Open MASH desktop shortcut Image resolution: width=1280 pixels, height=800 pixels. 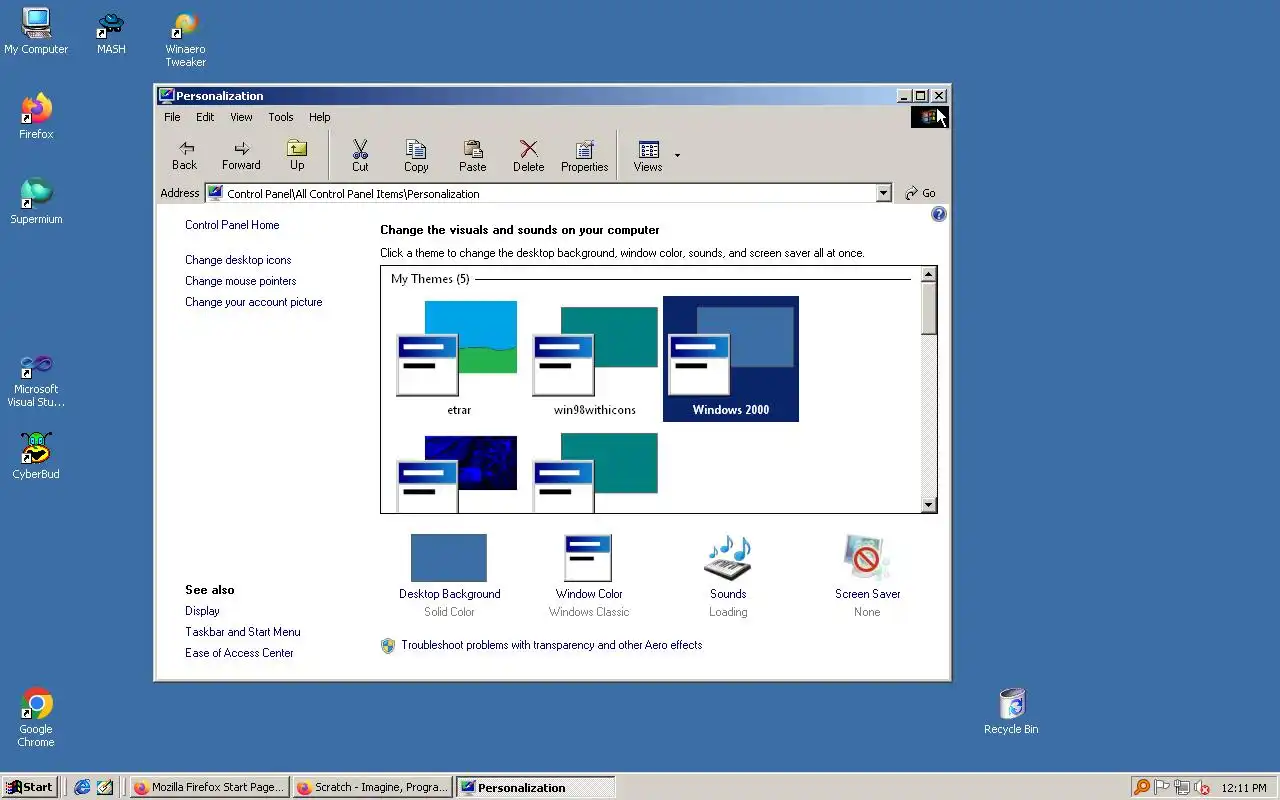pos(111,31)
